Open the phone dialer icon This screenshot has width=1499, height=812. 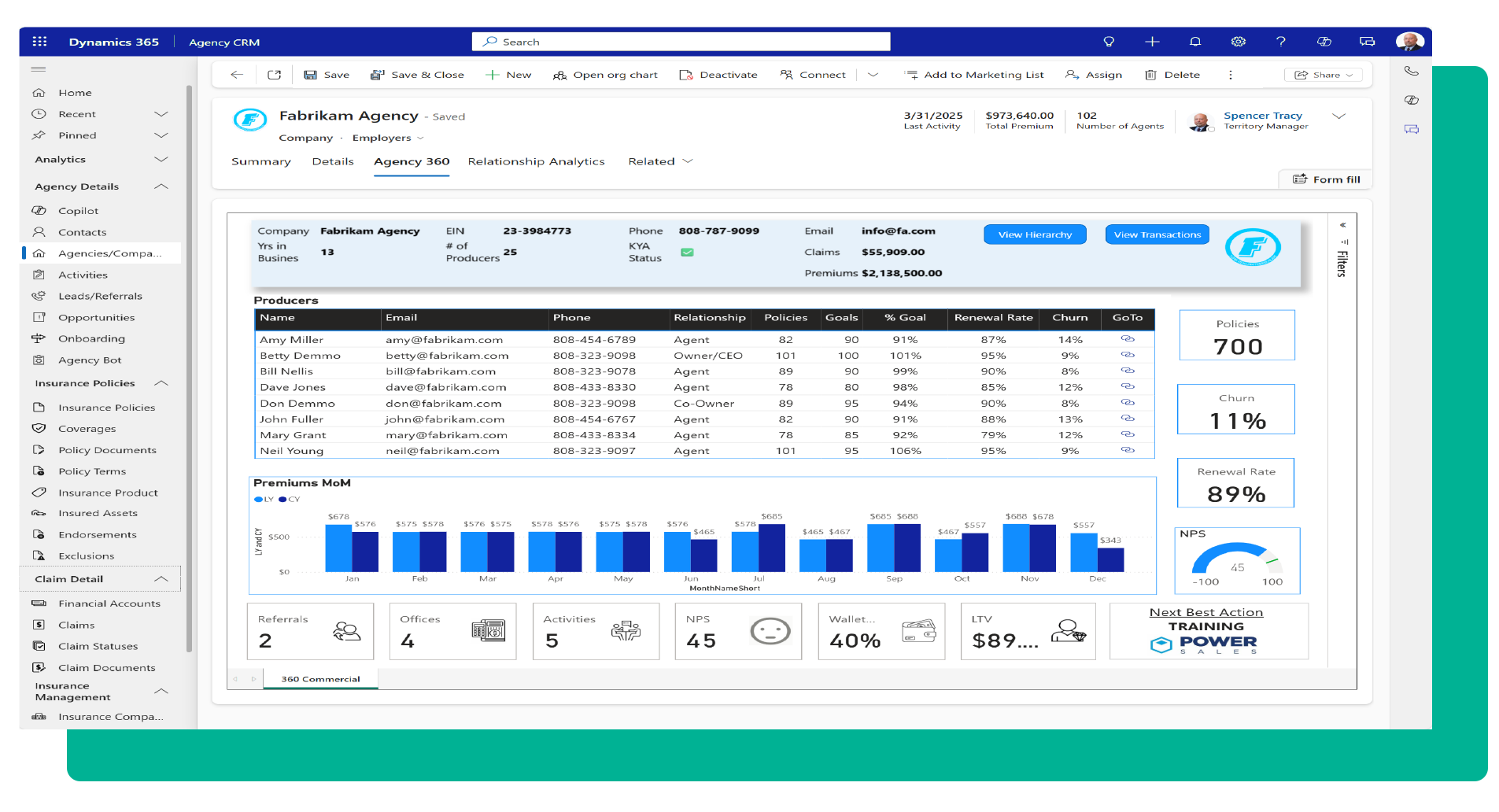click(x=1411, y=72)
